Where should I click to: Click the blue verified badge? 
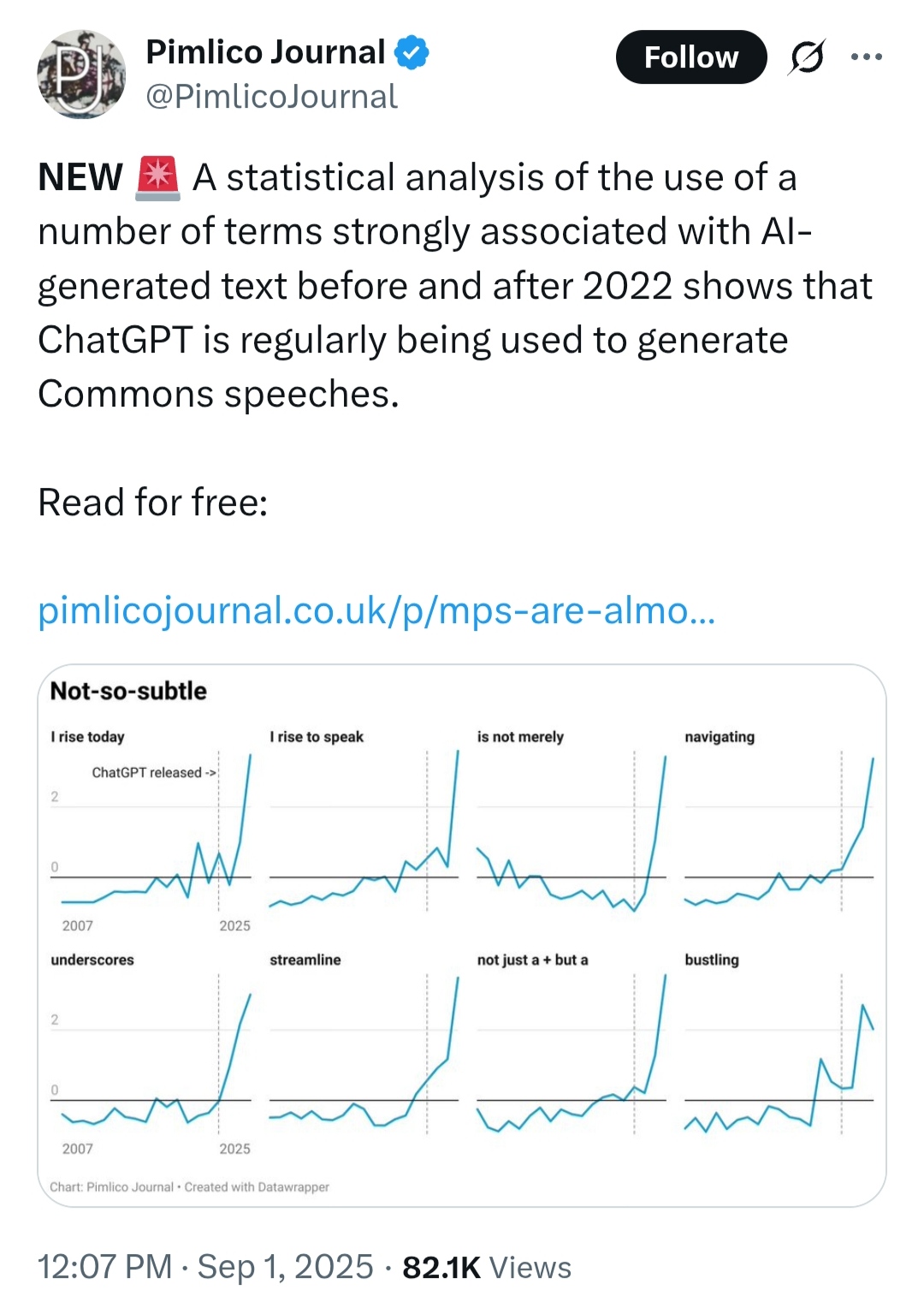coord(412,52)
